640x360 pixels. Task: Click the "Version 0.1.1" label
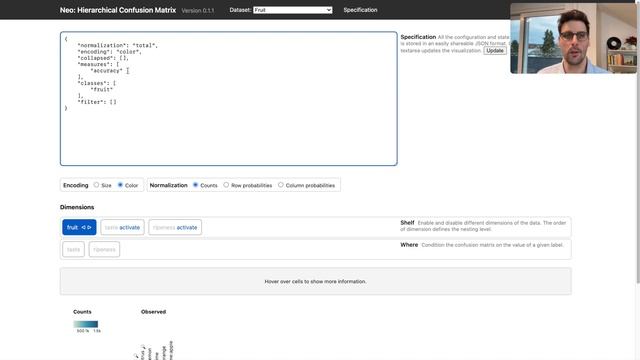(x=198, y=11)
